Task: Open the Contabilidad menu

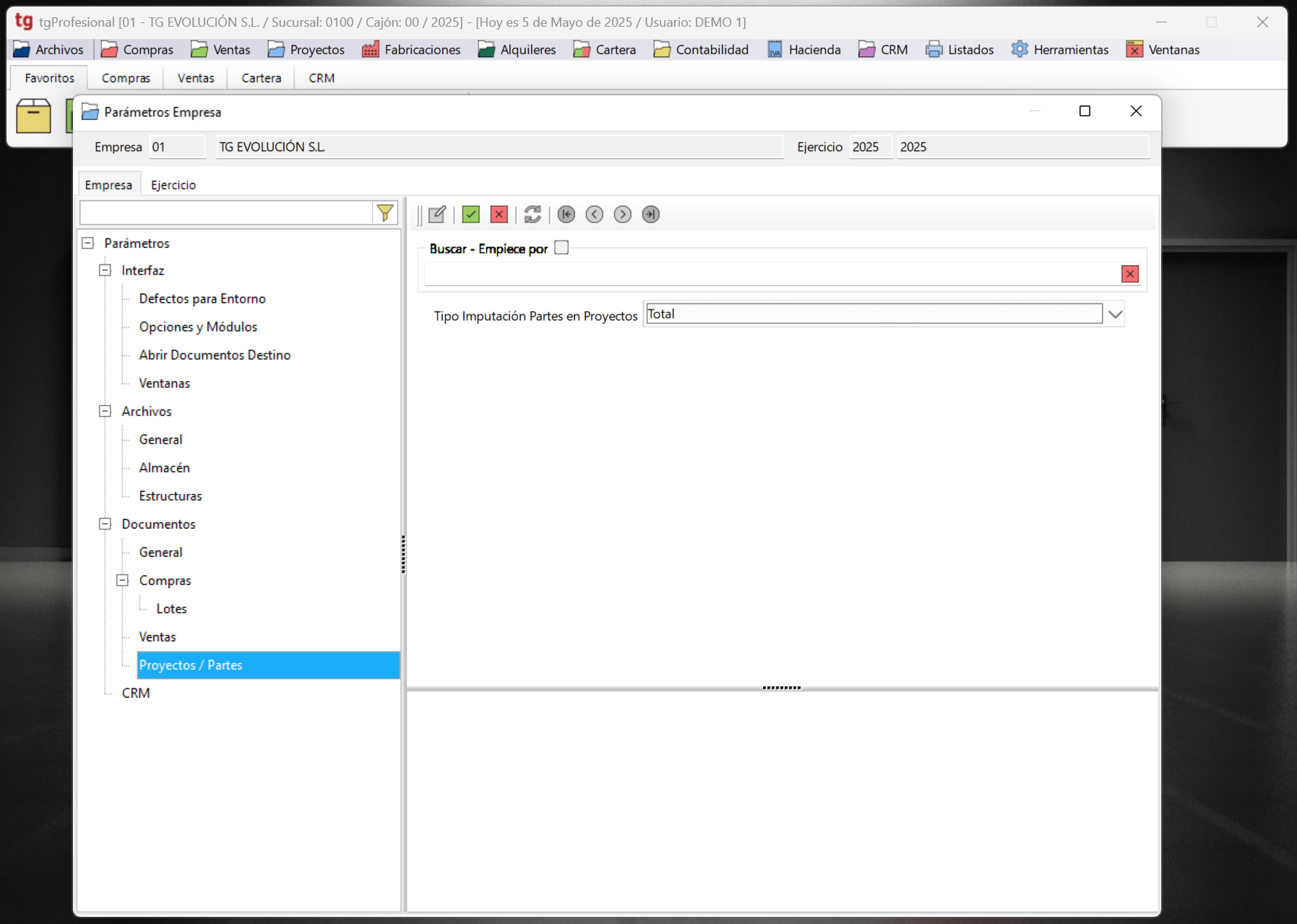Action: (701, 50)
